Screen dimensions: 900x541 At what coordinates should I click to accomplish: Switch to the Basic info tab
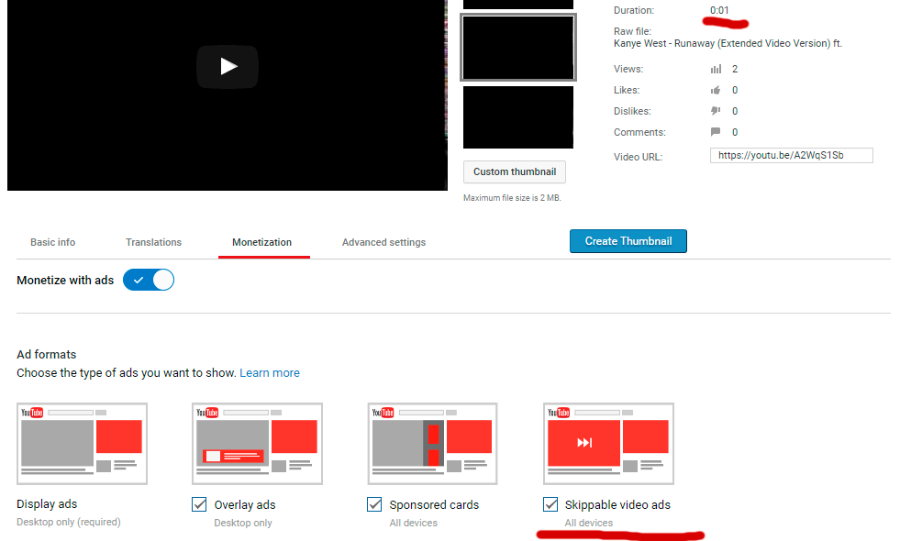[x=53, y=242]
